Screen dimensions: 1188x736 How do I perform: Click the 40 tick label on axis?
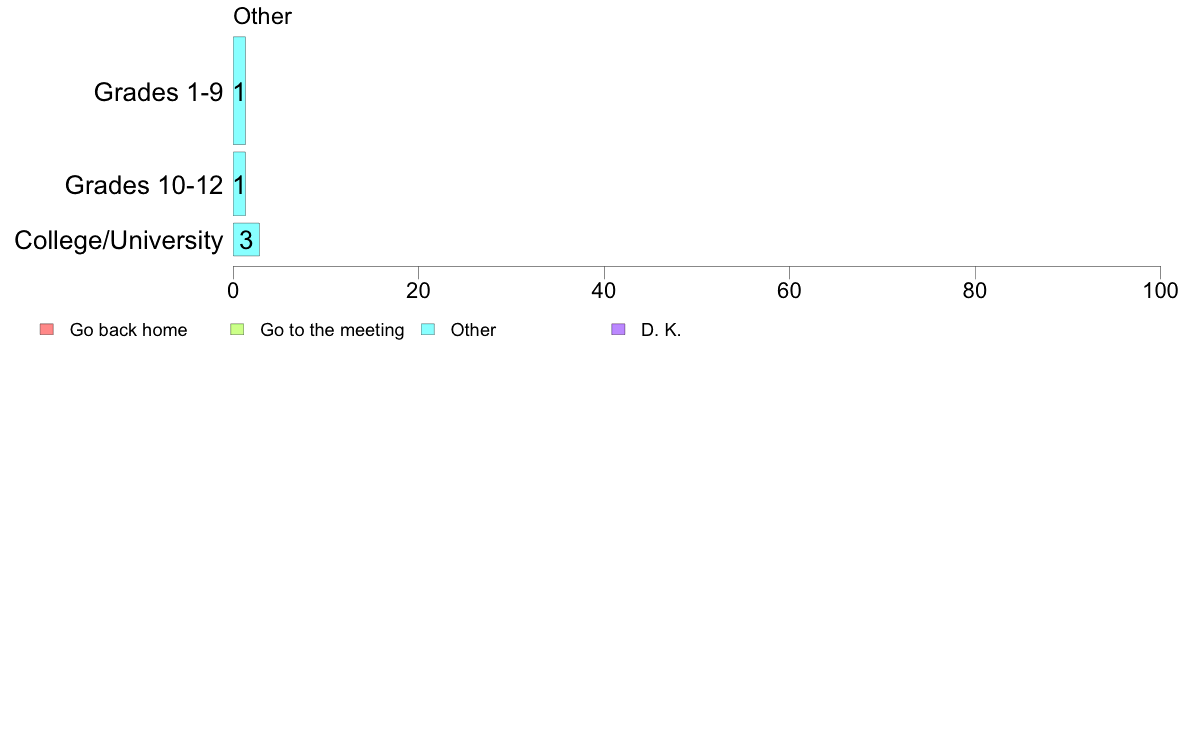604,290
